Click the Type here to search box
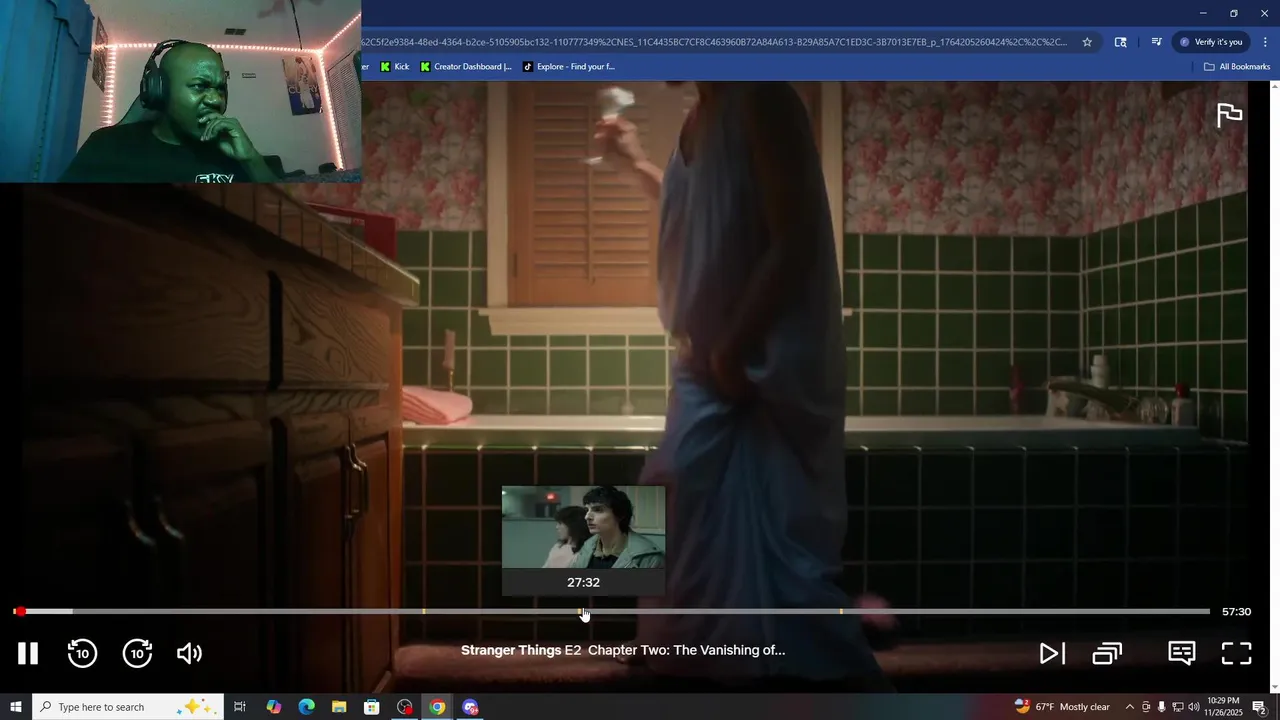The width and height of the screenshot is (1280, 720). point(128,707)
